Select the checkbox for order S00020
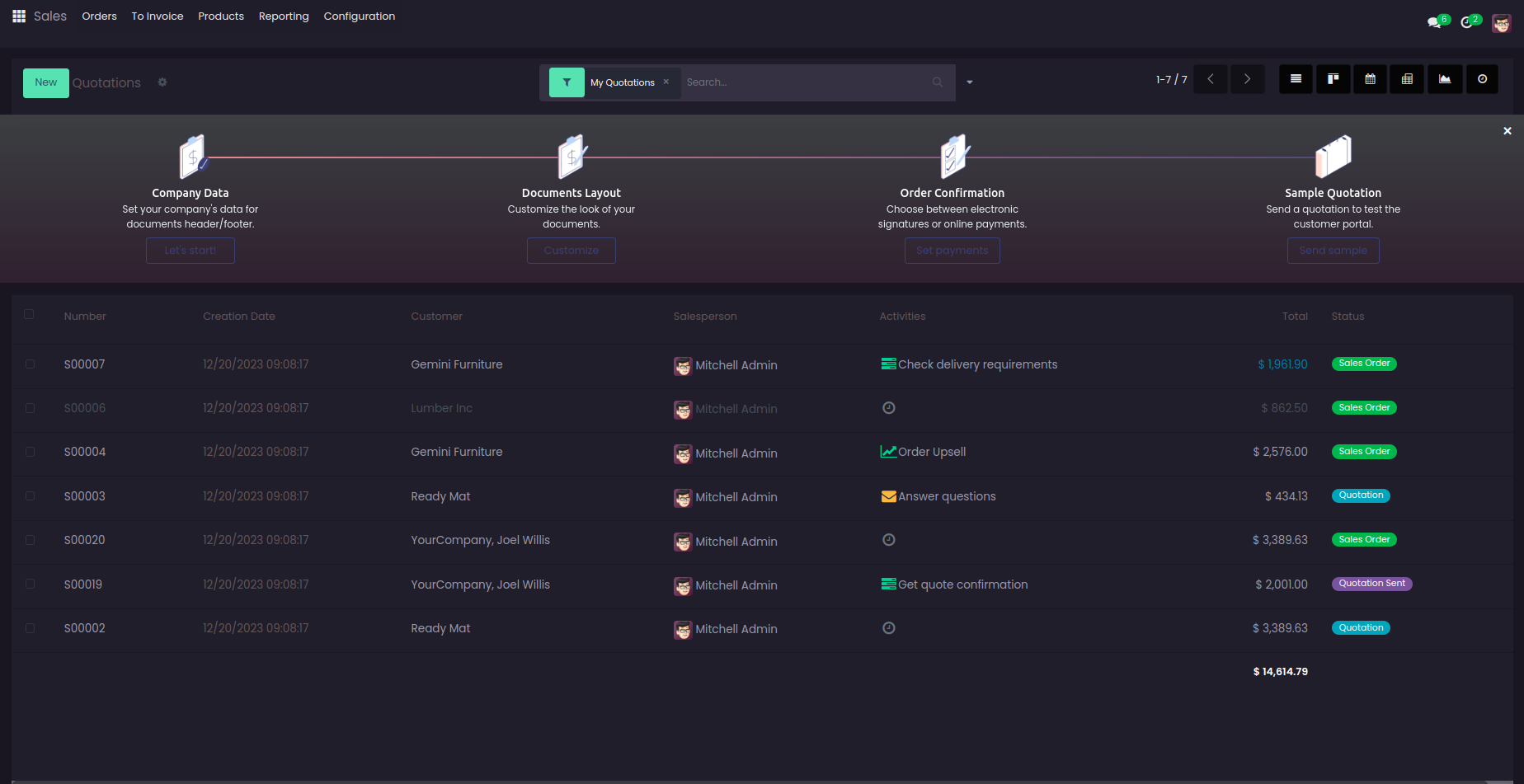1524x784 pixels. pos(30,540)
